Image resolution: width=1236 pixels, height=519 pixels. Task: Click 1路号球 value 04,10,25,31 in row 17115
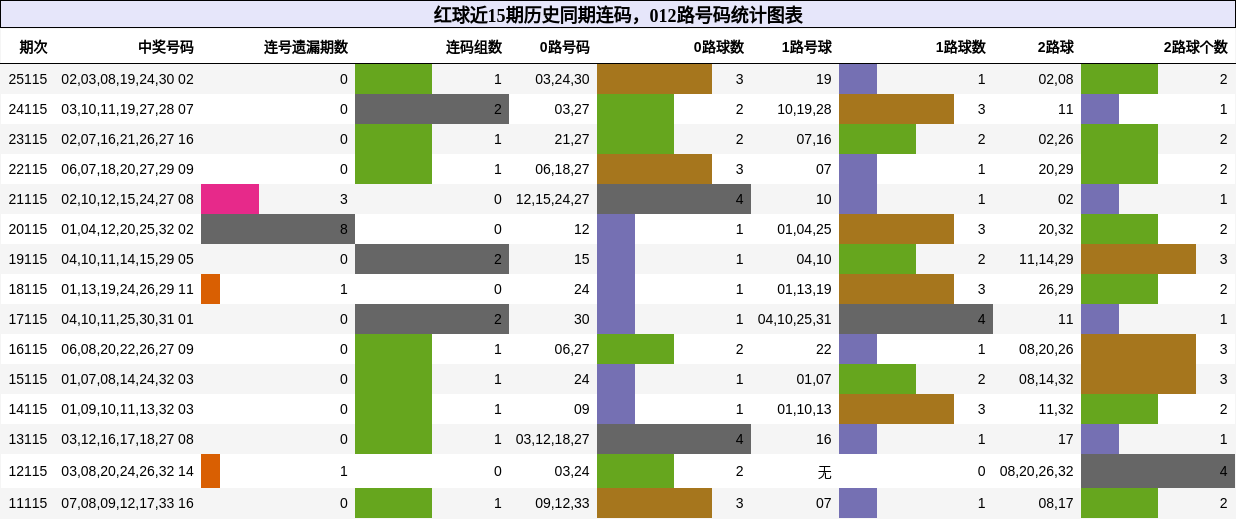pyautogui.click(x=795, y=319)
